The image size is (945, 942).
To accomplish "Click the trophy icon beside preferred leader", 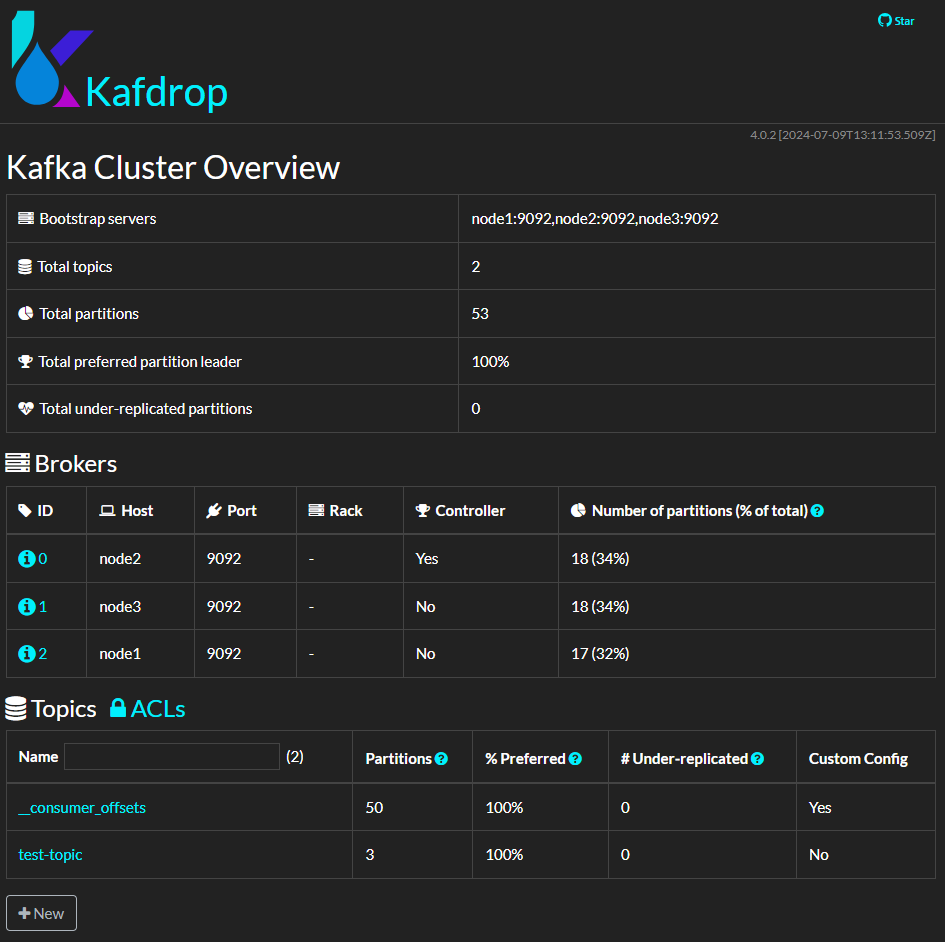I will point(25,362).
